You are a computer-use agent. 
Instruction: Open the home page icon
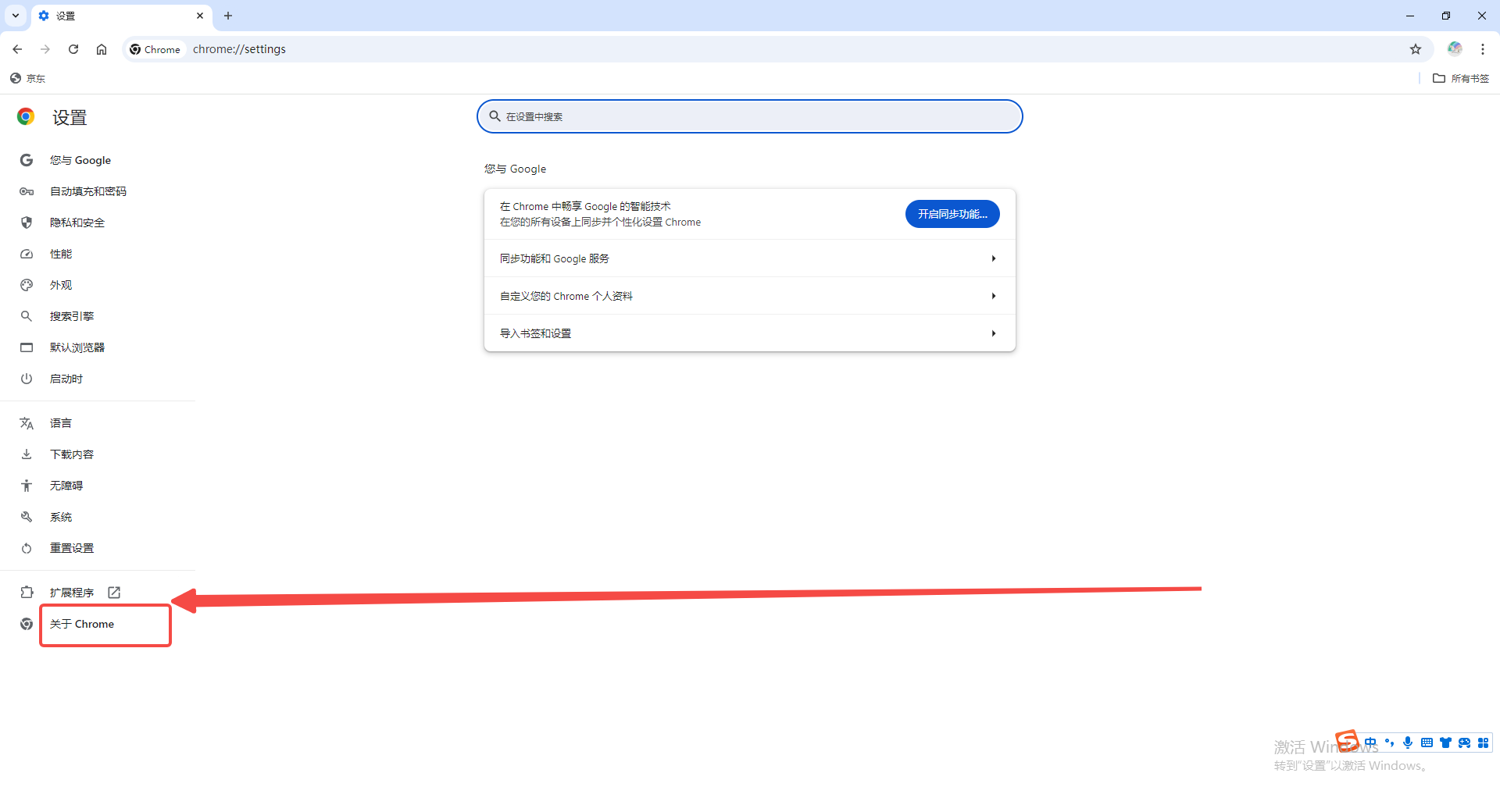click(102, 49)
